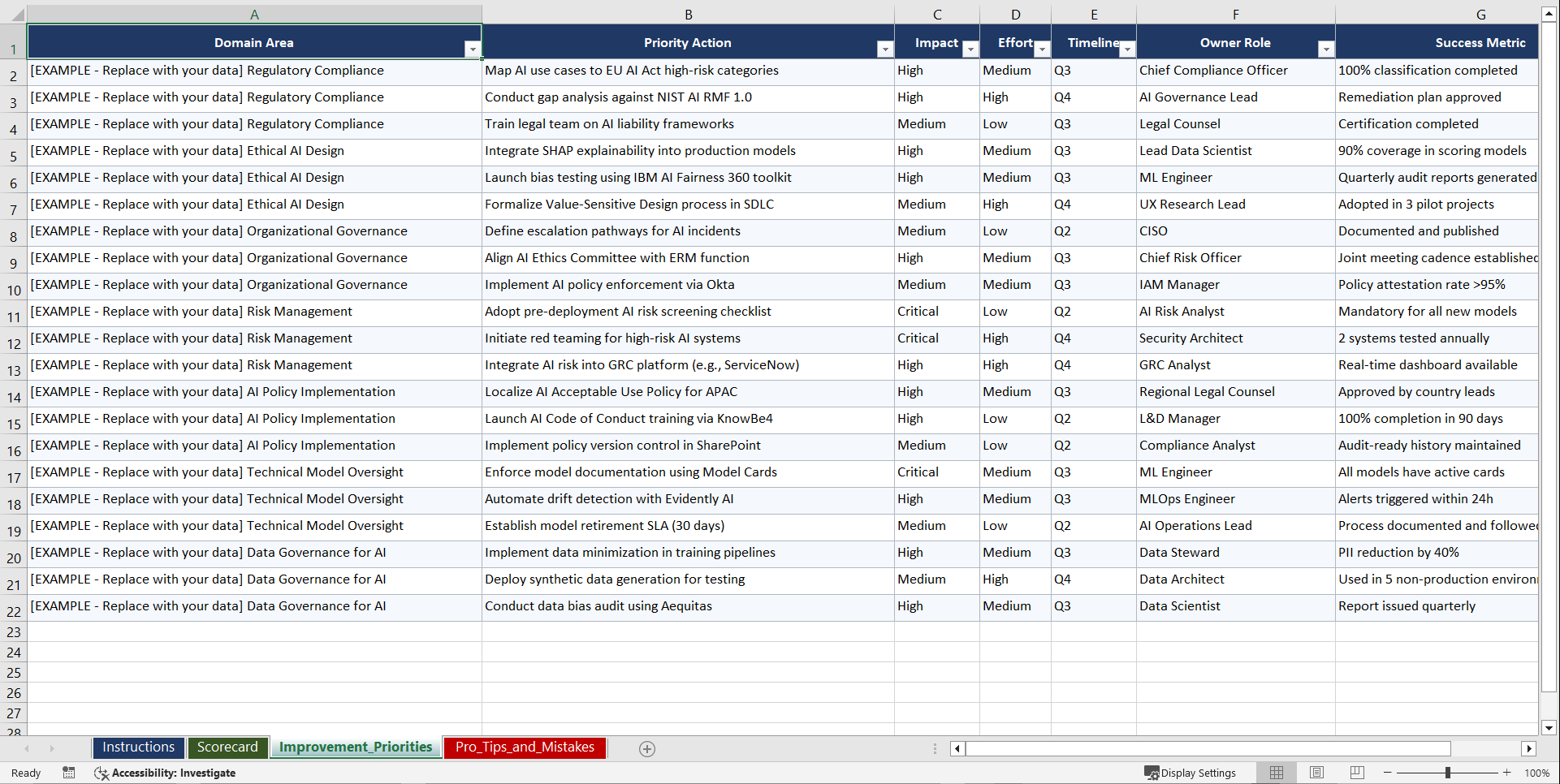Open the Owner Role filter dropdown
Screen dimensions: 1560x784
pyautogui.click(x=1326, y=50)
